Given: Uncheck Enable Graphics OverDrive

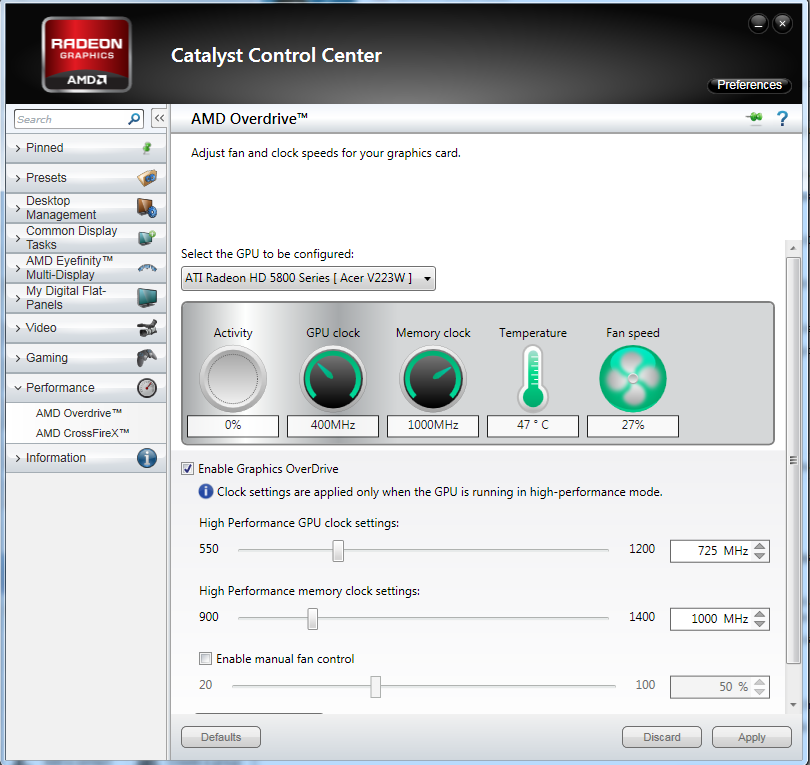Looking at the screenshot, I should pos(188,469).
